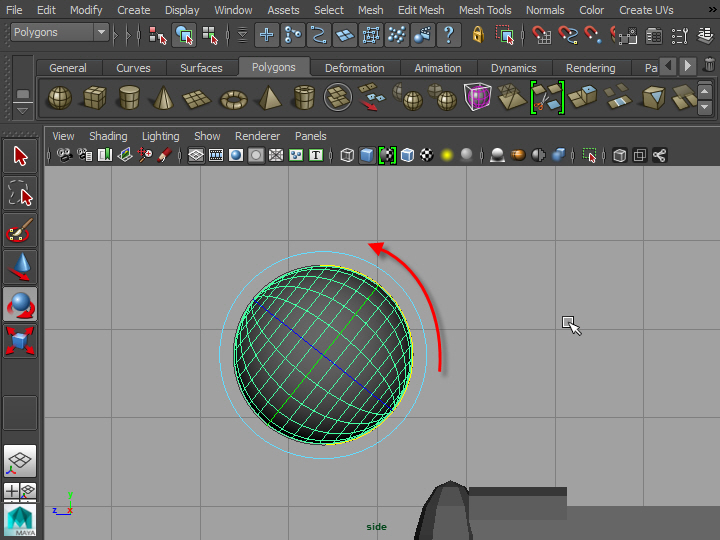Screen dimensions: 720x540
Task: Click the Extract scissors shelf icon
Action: [x=547, y=97]
